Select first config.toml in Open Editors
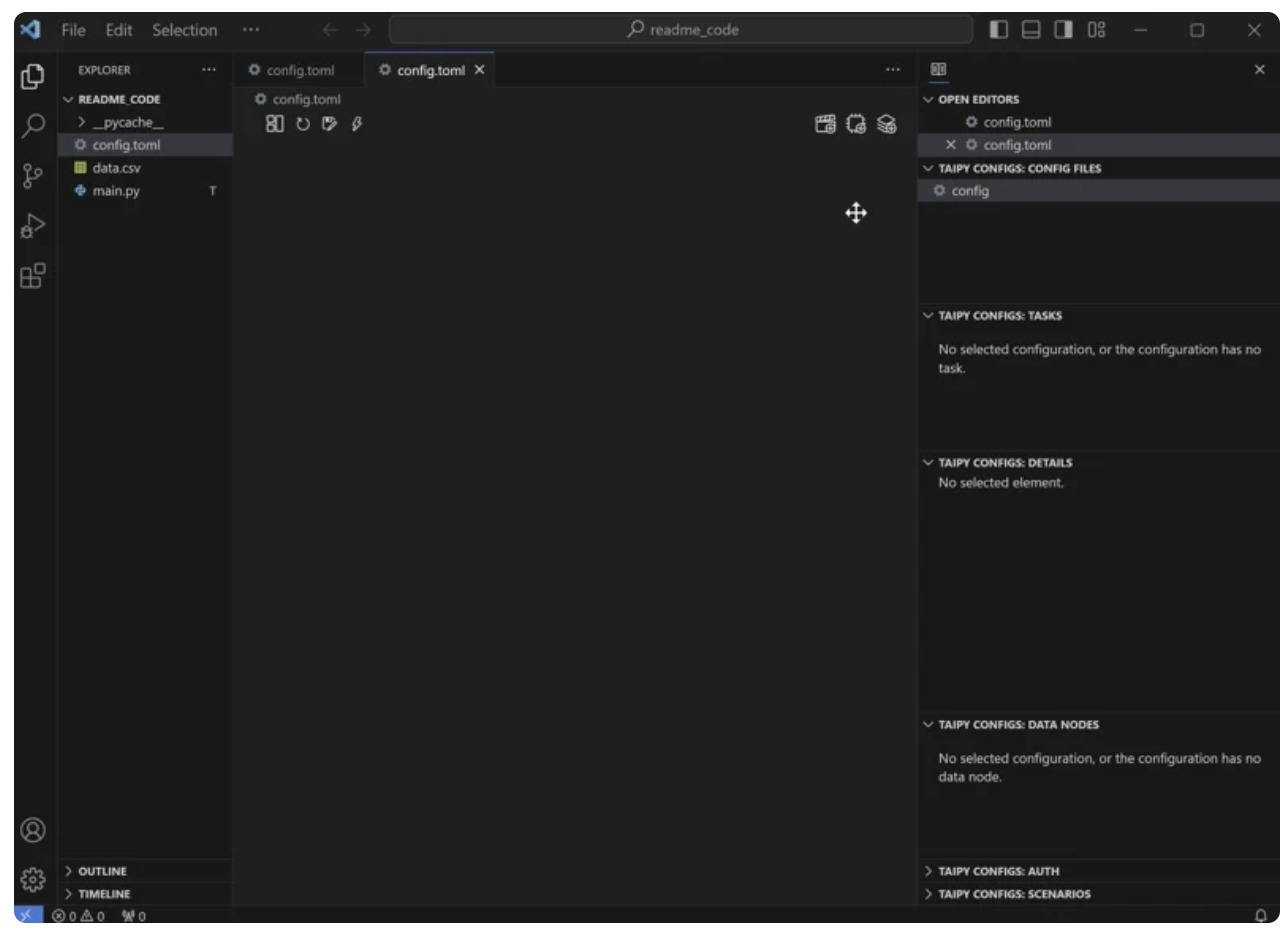The height and width of the screenshot is (932, 1287). (1097, 122)
